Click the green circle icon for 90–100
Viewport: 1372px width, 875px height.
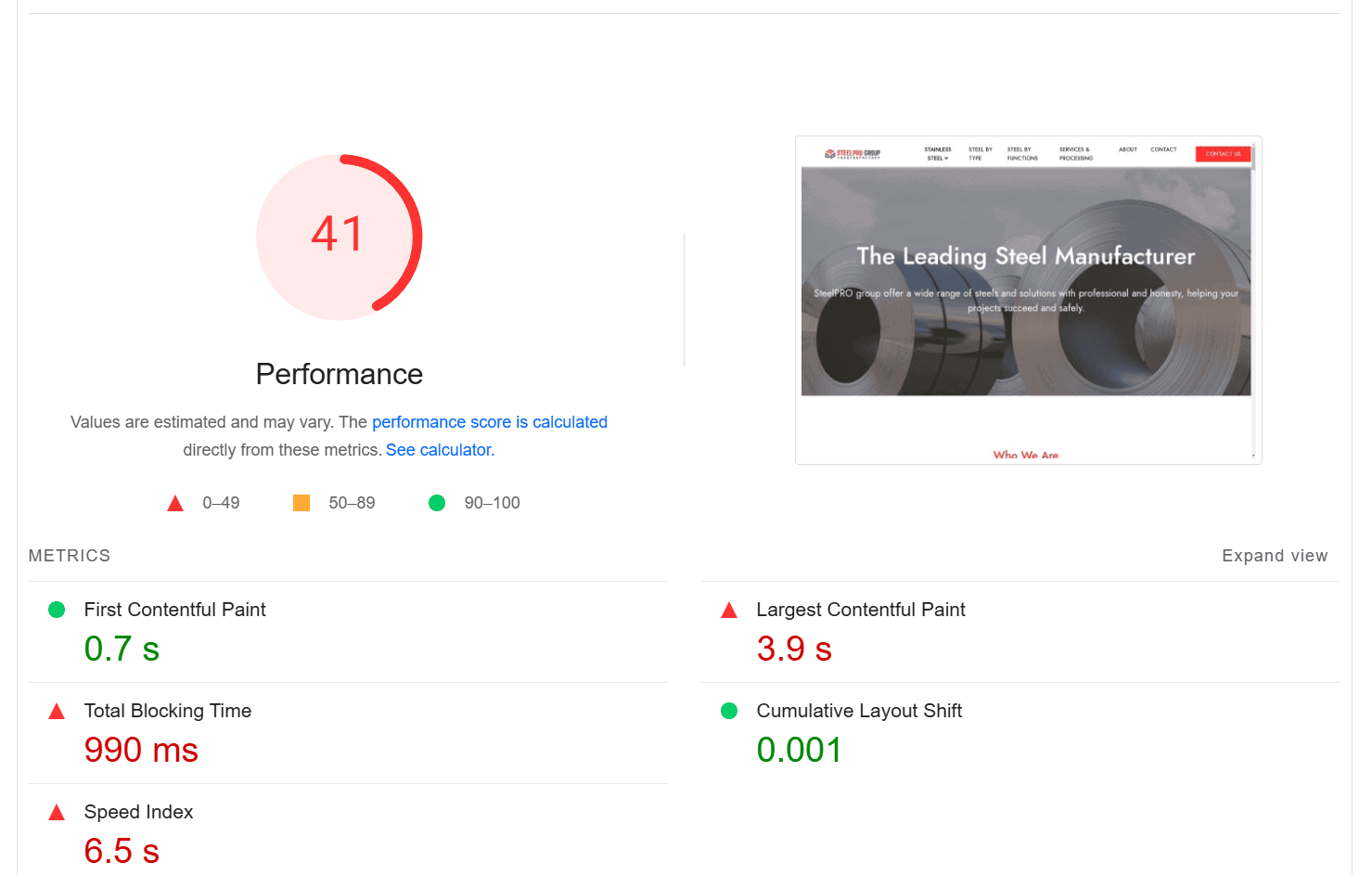tap(437, 503)
